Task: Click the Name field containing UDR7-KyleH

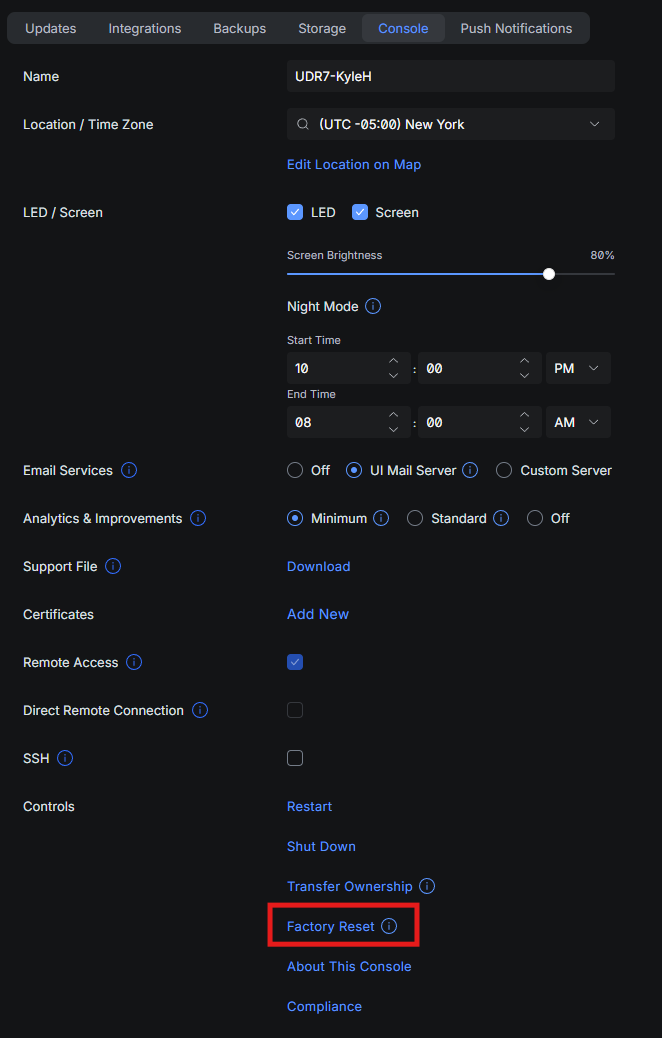Action: [x=450, y=76]
